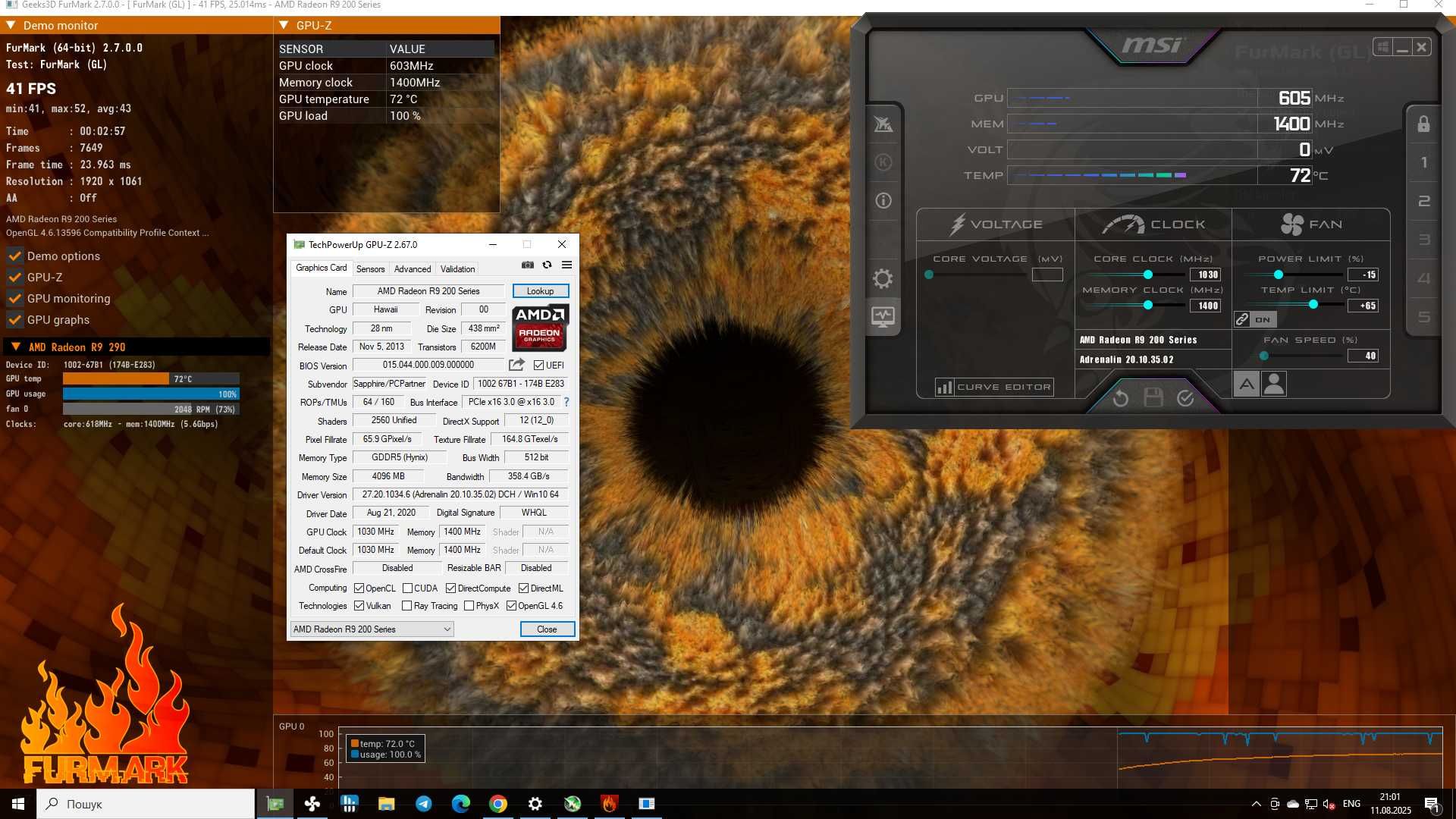Click the Afterburner apply checkmark icon

coord(1185,397)
